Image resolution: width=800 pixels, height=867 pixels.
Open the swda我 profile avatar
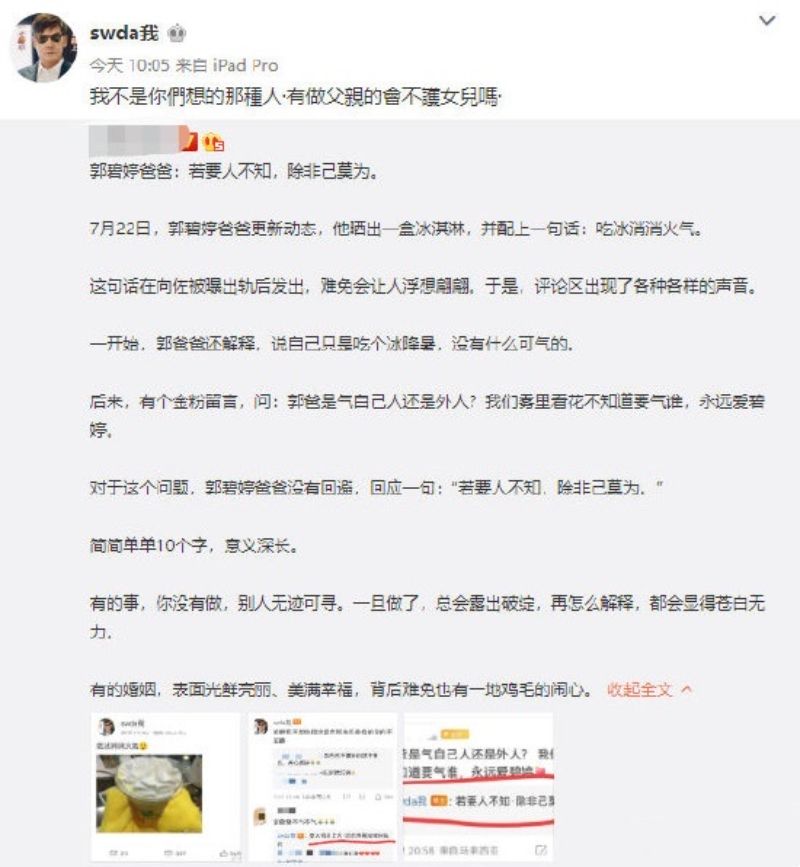pos(44,47)
